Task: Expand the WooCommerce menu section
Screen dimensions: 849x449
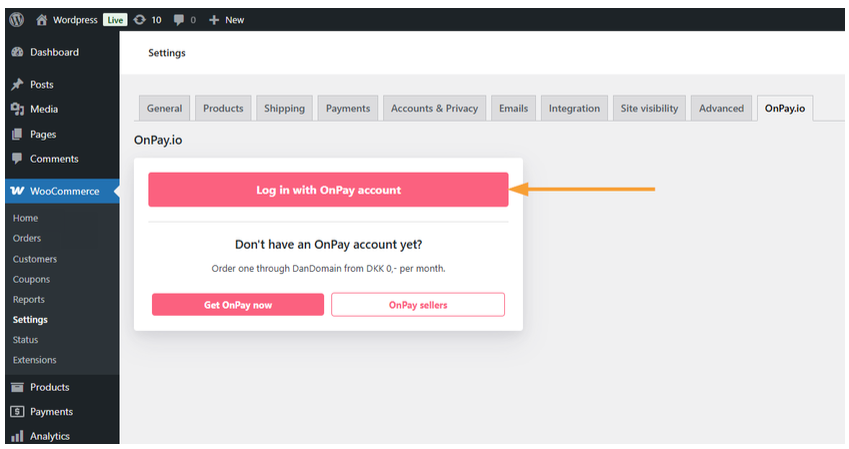Action: 64,191
